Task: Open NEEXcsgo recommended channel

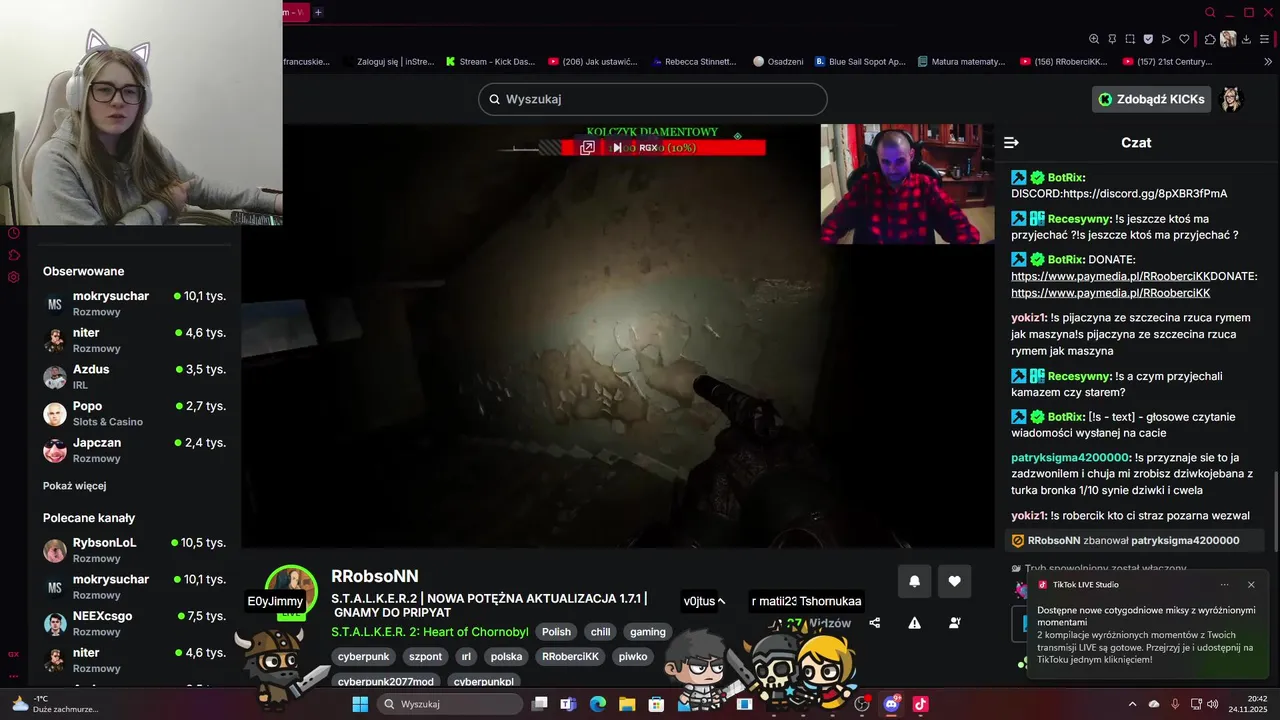Action: (135, 623)
